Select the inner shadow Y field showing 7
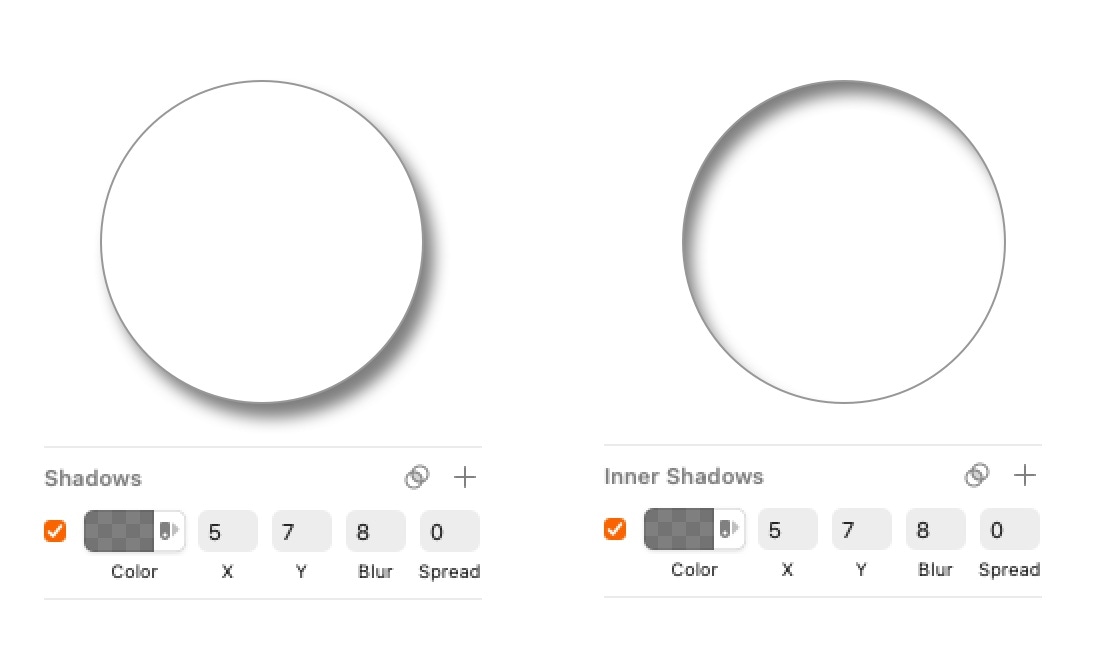The height and width of the screenshot is (670, 1112). click(x=861, y=529)
